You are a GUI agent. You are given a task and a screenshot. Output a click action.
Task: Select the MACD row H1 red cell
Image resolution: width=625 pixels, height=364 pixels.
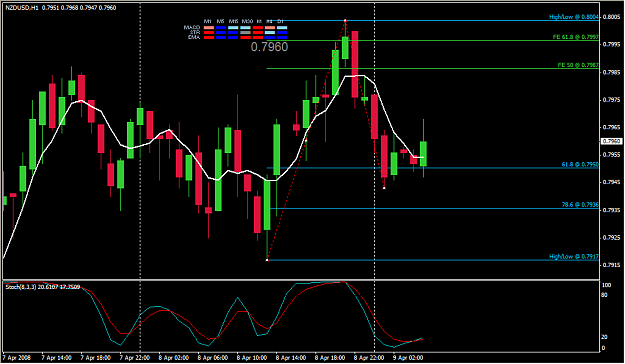(258, 28)
